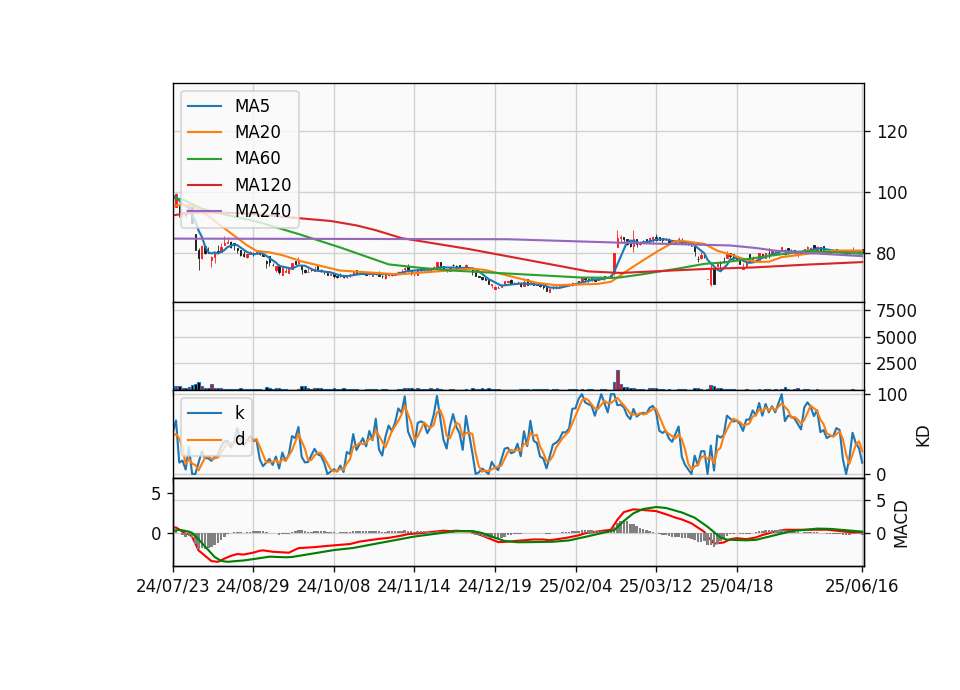Image resolution: width=960 pixels, height=690 pixels.
Task: Click the 24/08/29 date axis label
Action: coord(253,586)
